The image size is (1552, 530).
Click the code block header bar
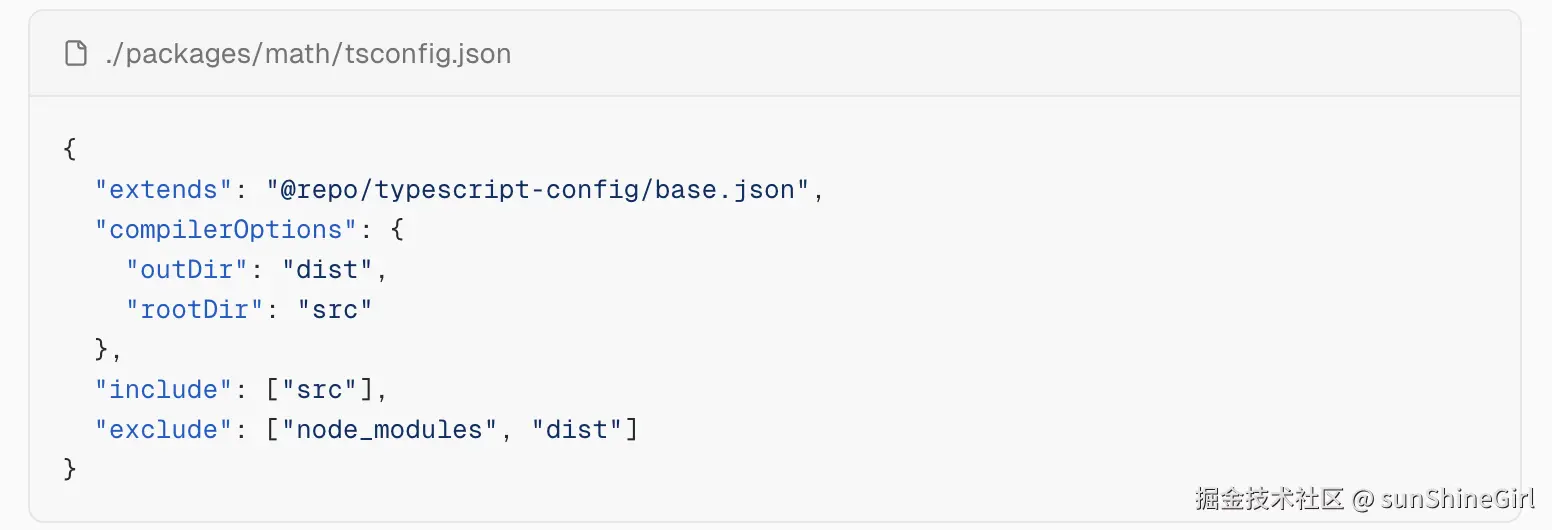click(x=775, y=54)
